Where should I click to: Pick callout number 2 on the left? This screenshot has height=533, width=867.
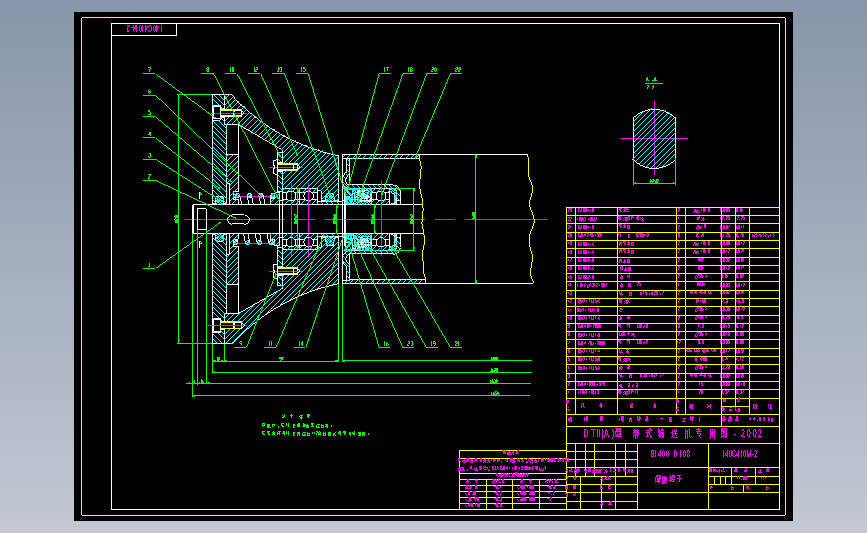pyautogui.click(x=149, y=177)
